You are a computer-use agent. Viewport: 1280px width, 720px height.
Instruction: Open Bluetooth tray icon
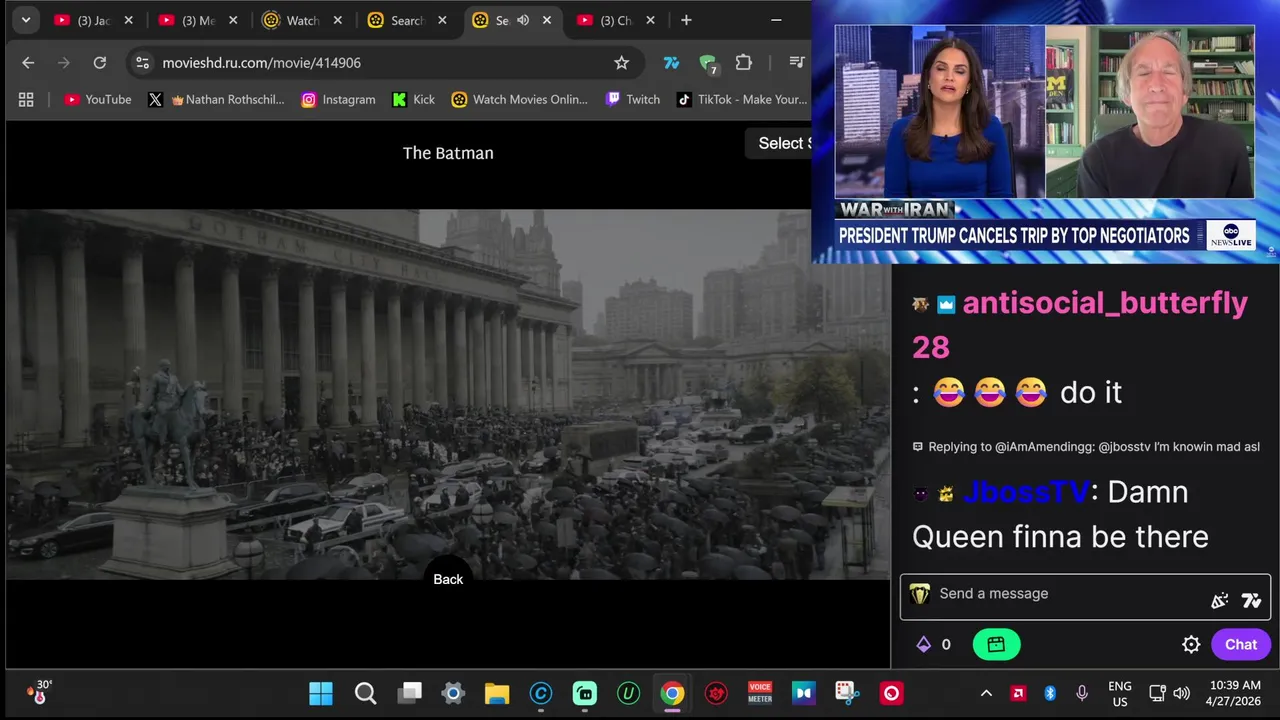pyautogui.click(x=1050, y=693)
